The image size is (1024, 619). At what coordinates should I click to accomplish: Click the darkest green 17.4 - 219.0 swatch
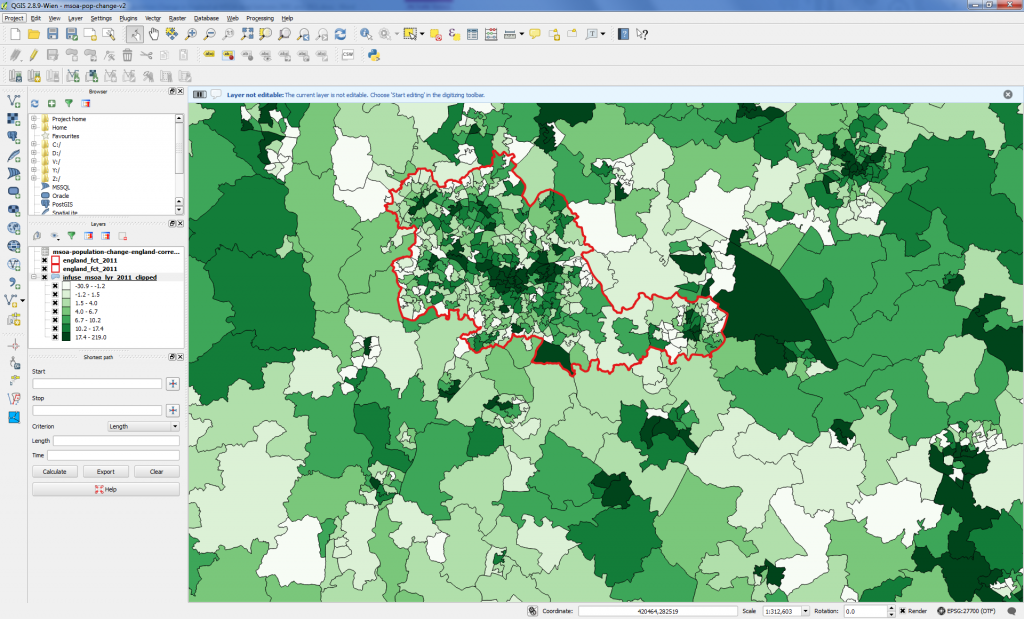(66, 337)
